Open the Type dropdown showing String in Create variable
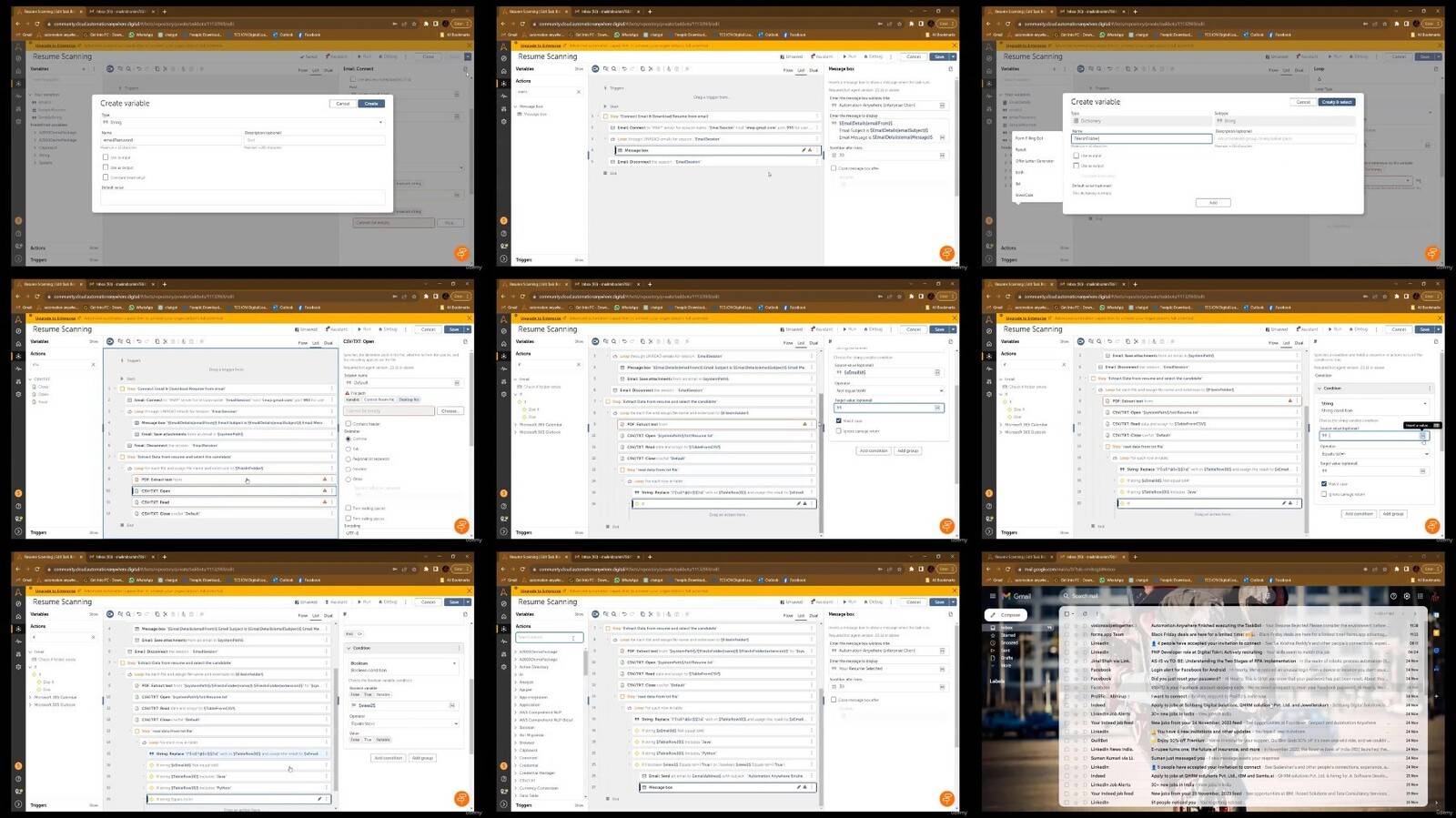1456x818 pixels. (x=242, y=122)
